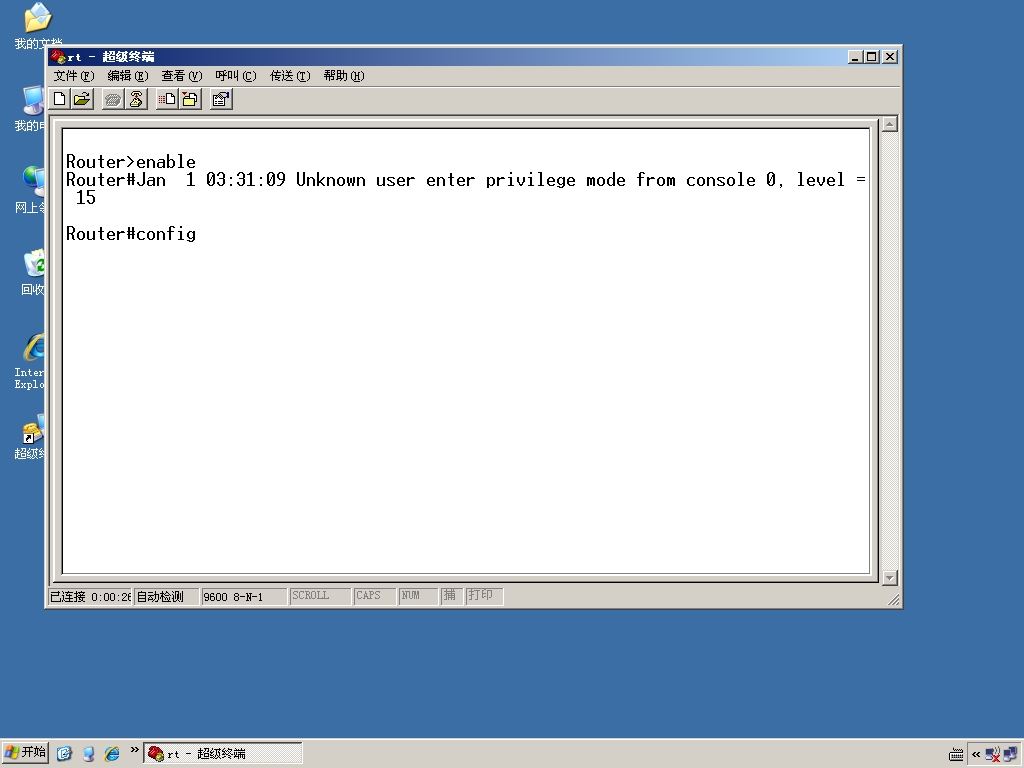1024x768 pixels.
Task: Click the 开始 Start button
Action: [25, 752]
